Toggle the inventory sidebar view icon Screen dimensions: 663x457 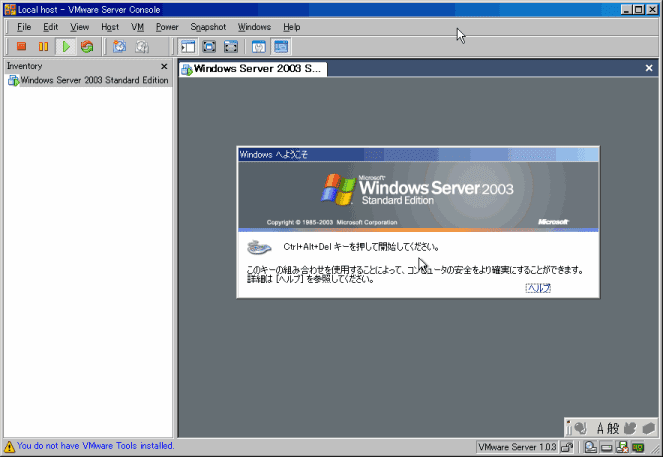188,47
